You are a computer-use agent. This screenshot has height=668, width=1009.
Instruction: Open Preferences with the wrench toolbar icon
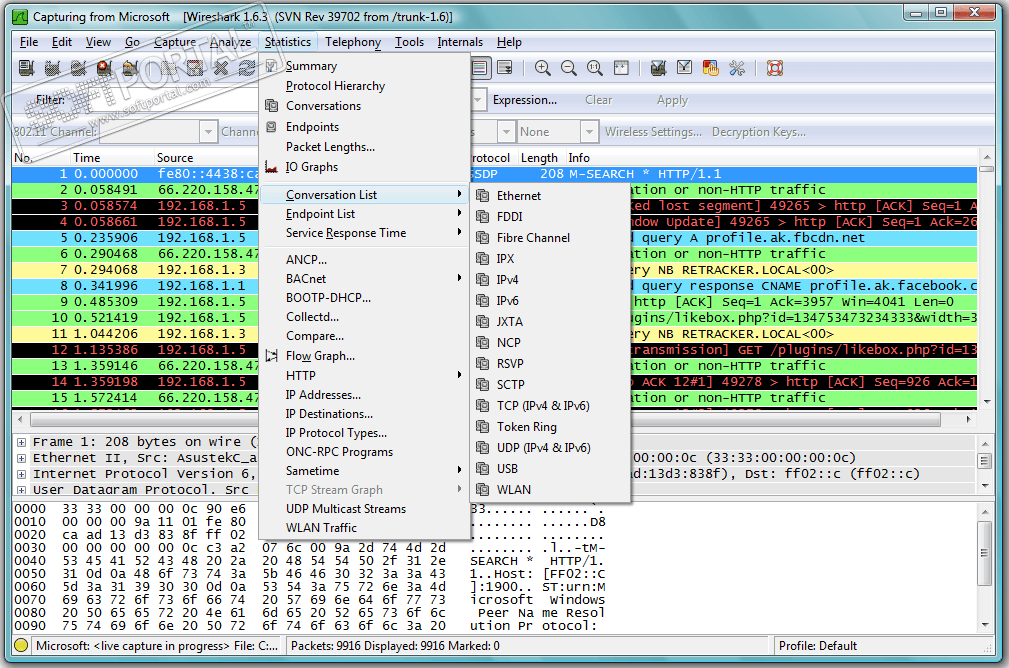(737, 68)
